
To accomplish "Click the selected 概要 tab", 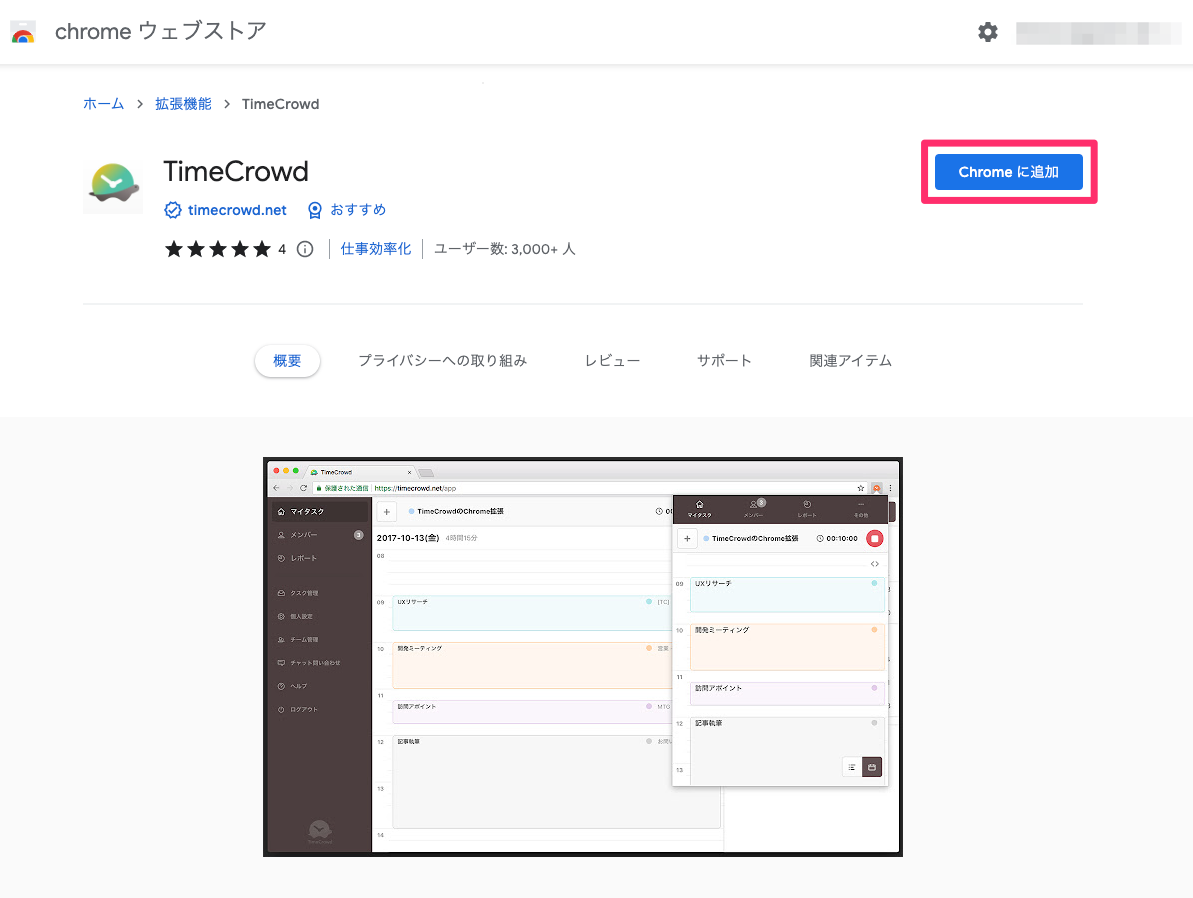I will tap(287, 361).
